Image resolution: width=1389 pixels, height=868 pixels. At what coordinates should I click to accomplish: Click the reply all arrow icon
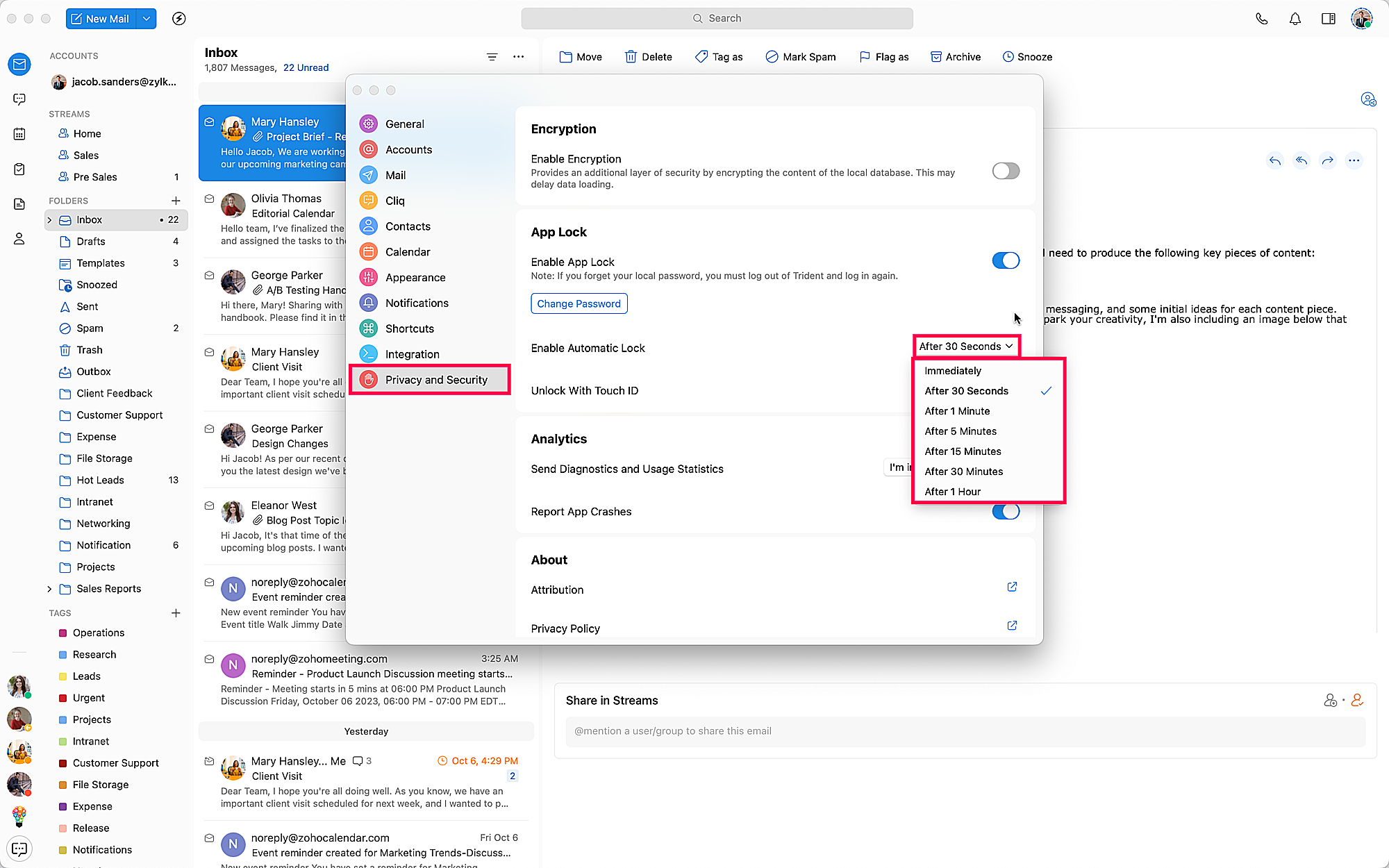pos(1301,160)
